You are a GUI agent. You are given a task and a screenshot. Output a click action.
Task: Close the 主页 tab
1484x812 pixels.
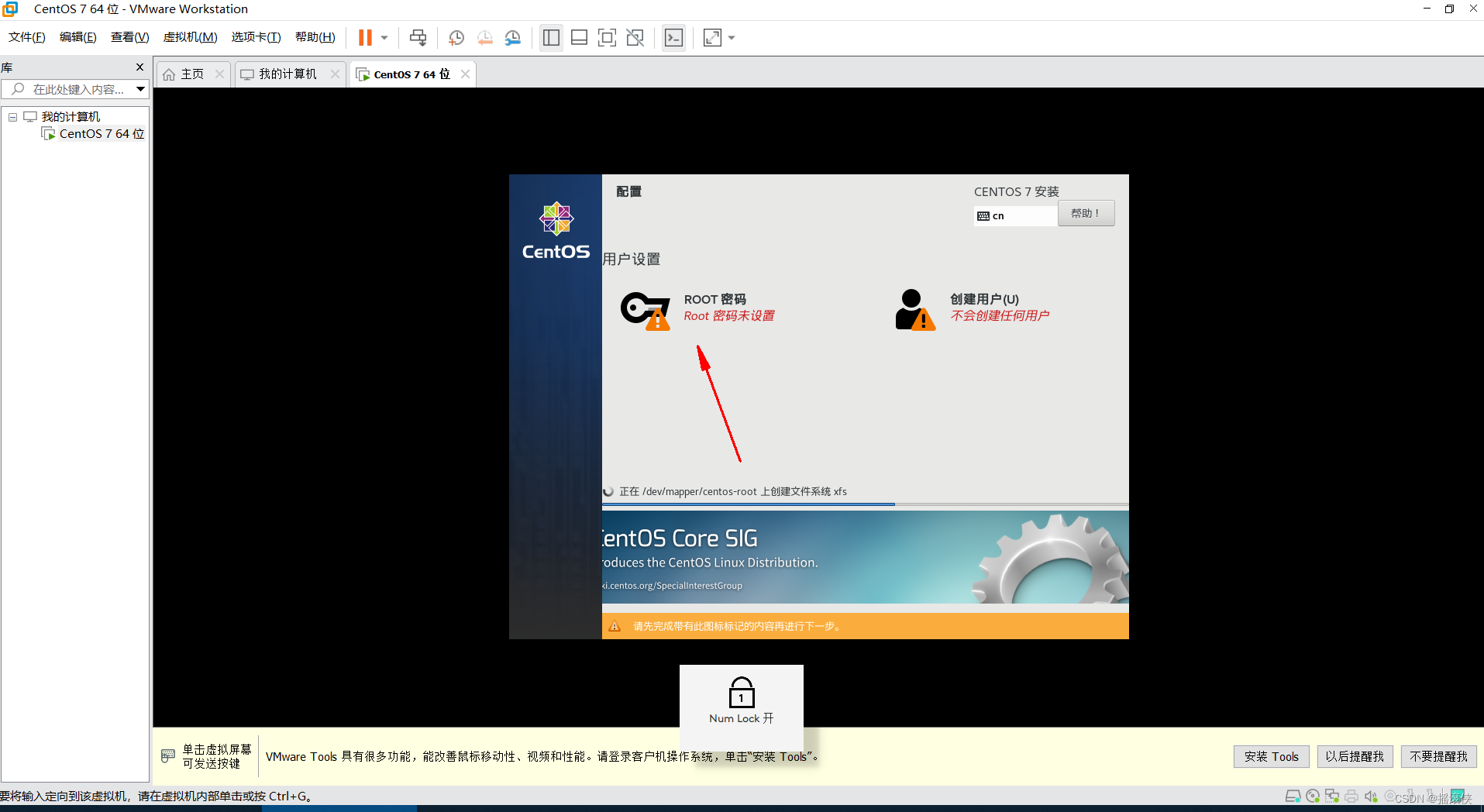click(220, 74)
